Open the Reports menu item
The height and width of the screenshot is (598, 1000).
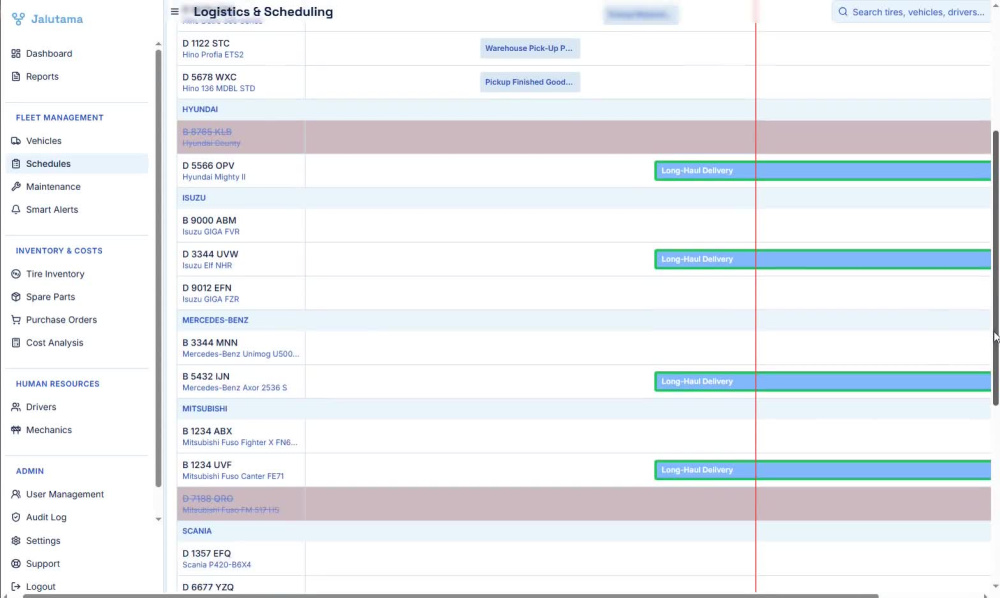point(77,77)
